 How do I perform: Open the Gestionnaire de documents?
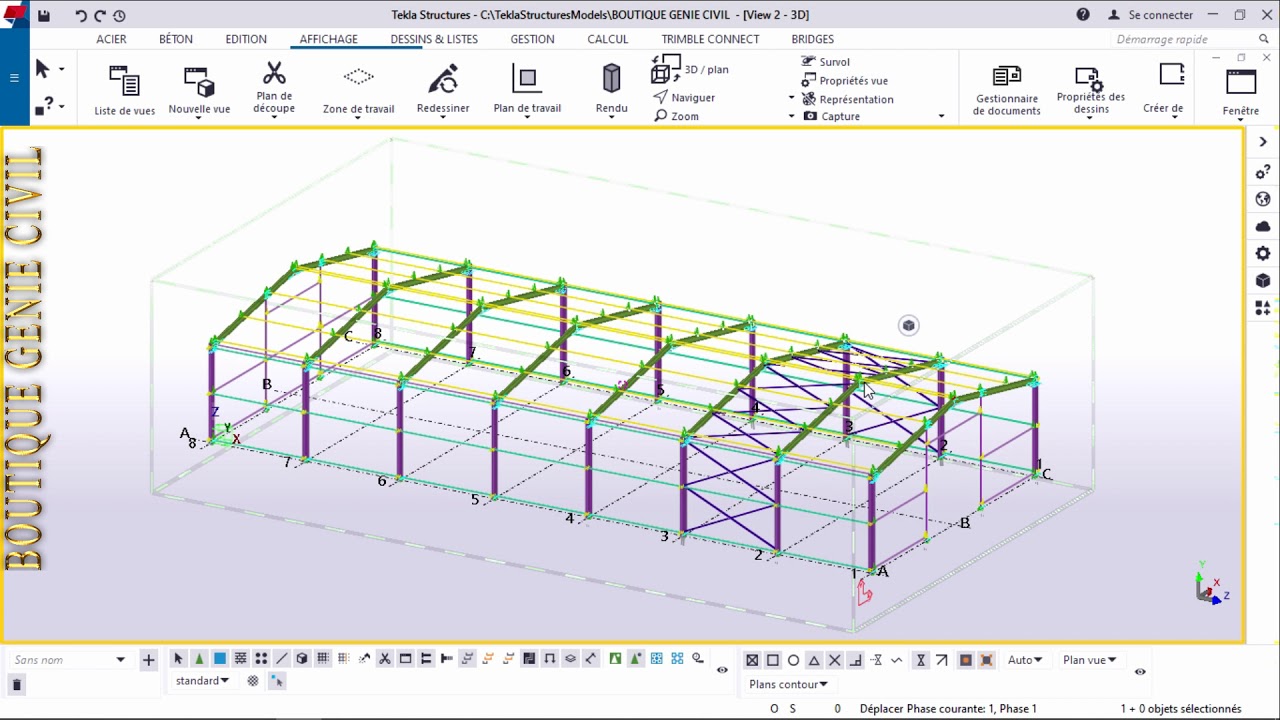1007,91
